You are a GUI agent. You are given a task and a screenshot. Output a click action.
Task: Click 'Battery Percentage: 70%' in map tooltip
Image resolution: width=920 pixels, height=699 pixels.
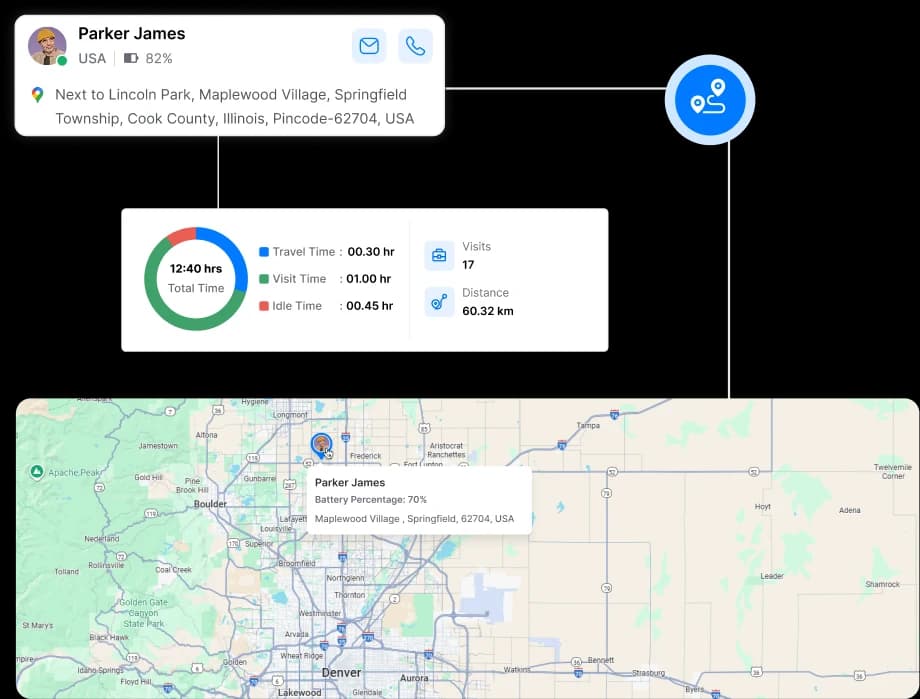371,499
